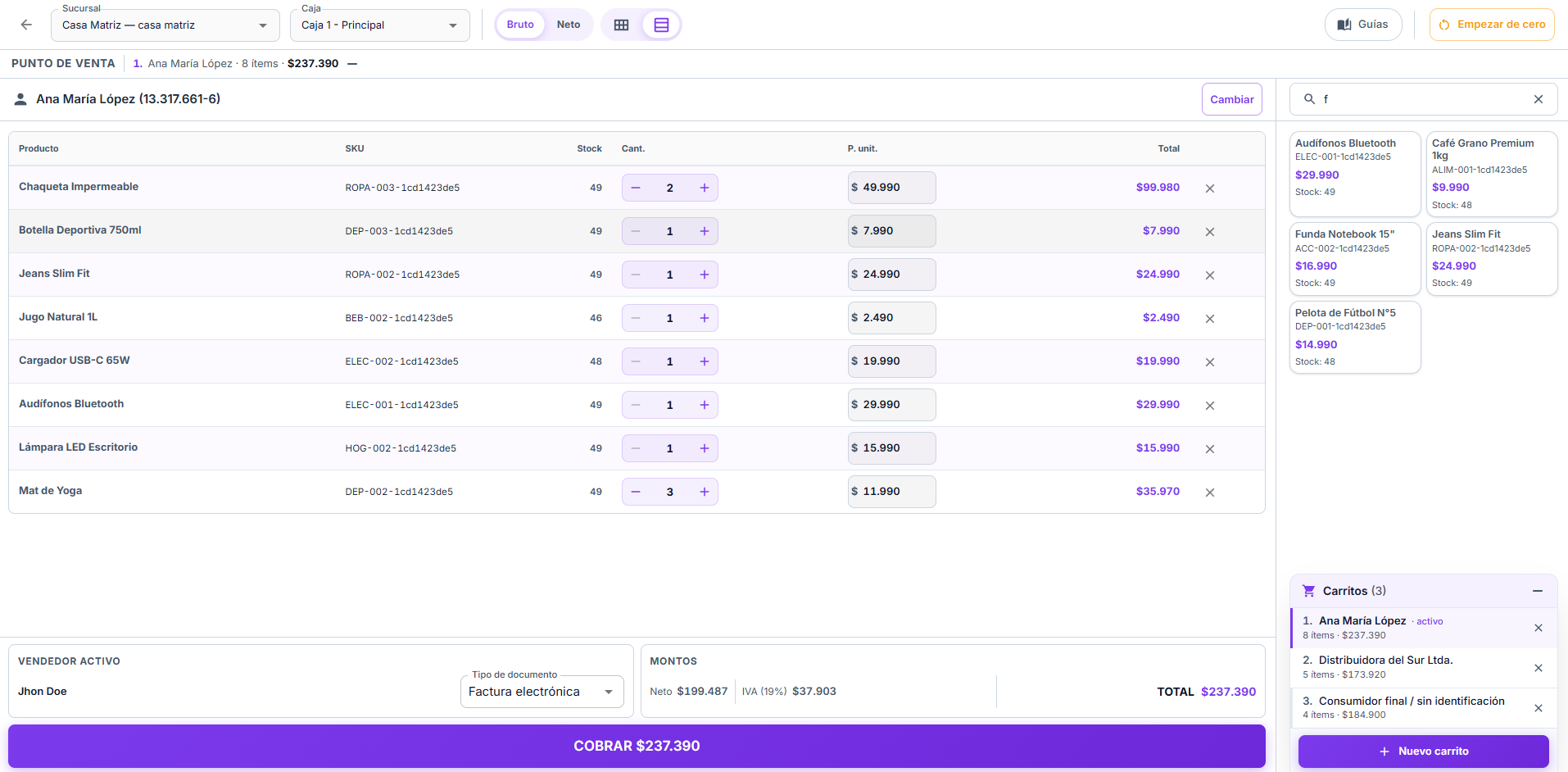1568x772 pixels.
Task: Increase quantity of Botella Deportiva 750ml
Action: pyautogui.click(x=705, y=231)
